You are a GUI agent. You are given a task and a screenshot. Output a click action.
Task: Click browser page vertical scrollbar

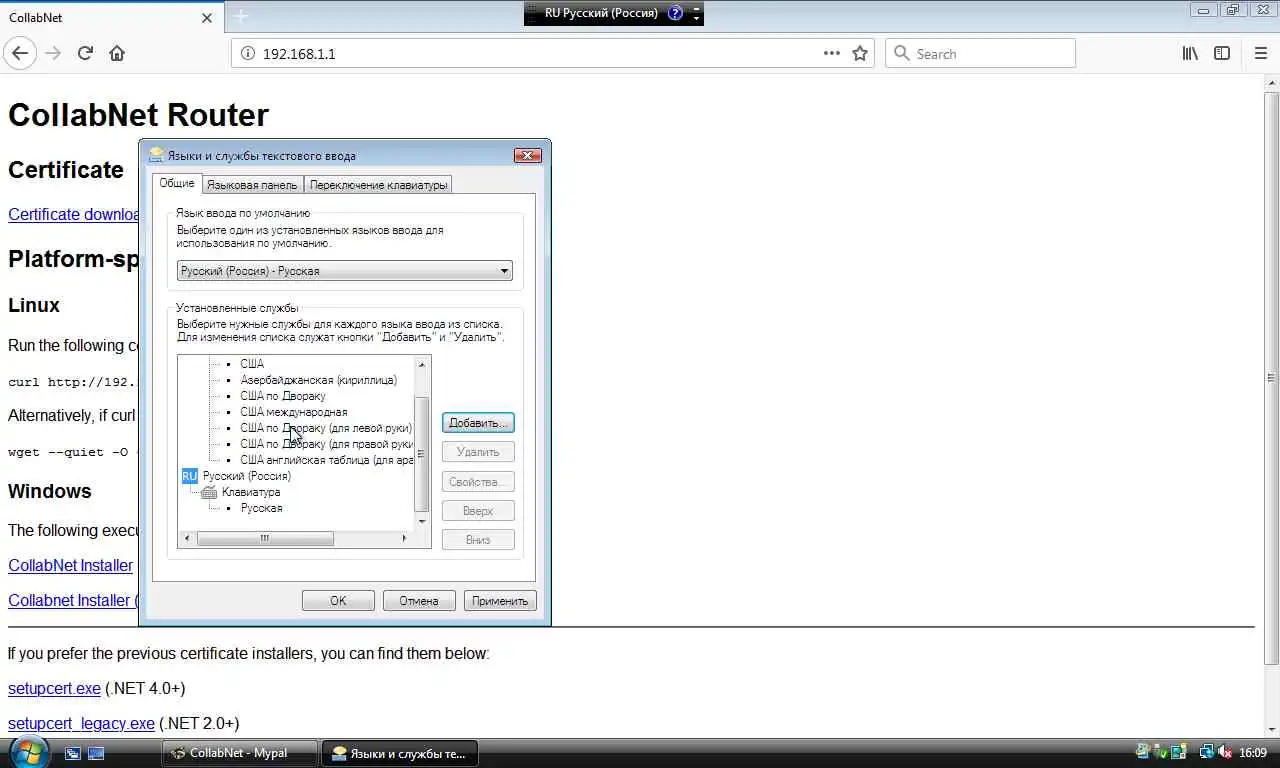pyautogui.click(x=1271, y=377)
